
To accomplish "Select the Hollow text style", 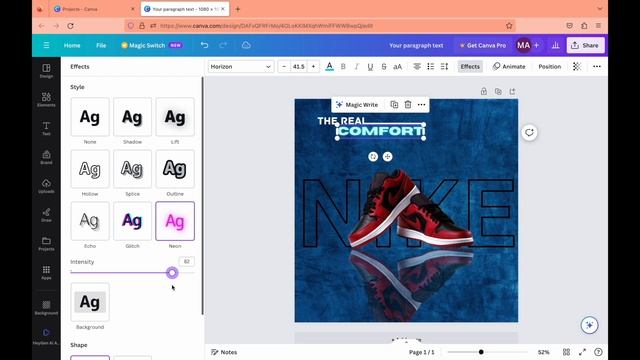I will 90,169.
